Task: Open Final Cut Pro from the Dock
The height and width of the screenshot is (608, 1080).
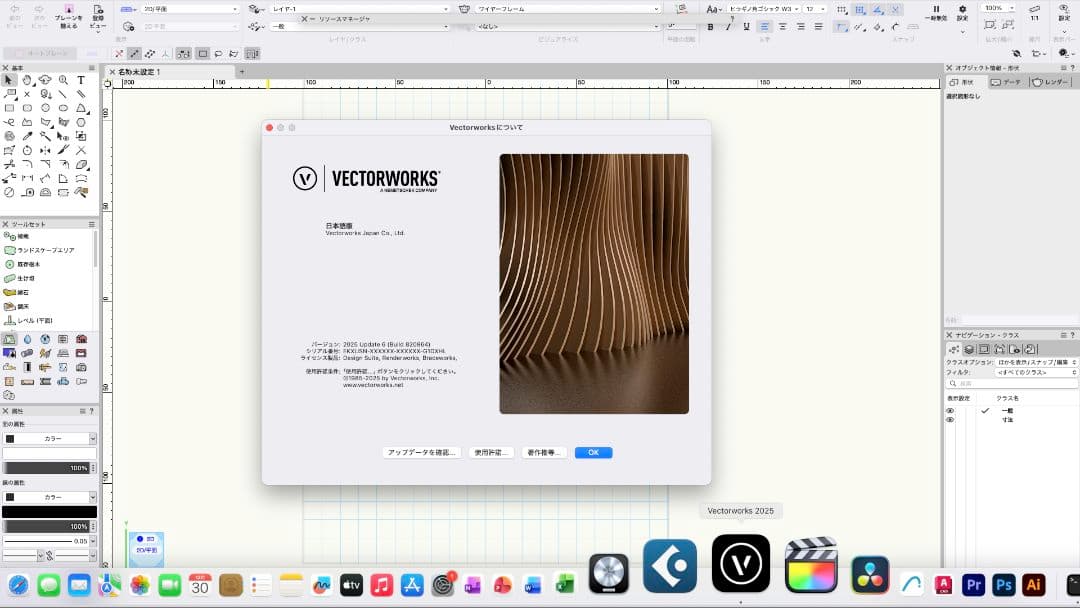Action: coord(811,574)
